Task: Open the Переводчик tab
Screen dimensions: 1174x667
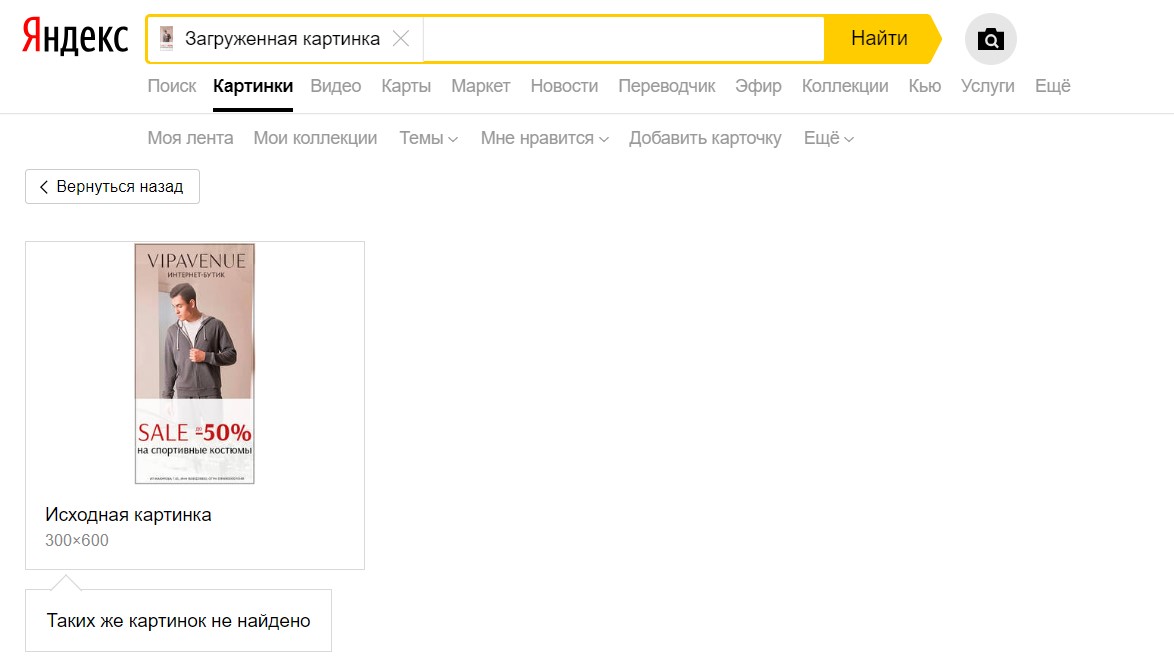Action: (x=666, y=86)
